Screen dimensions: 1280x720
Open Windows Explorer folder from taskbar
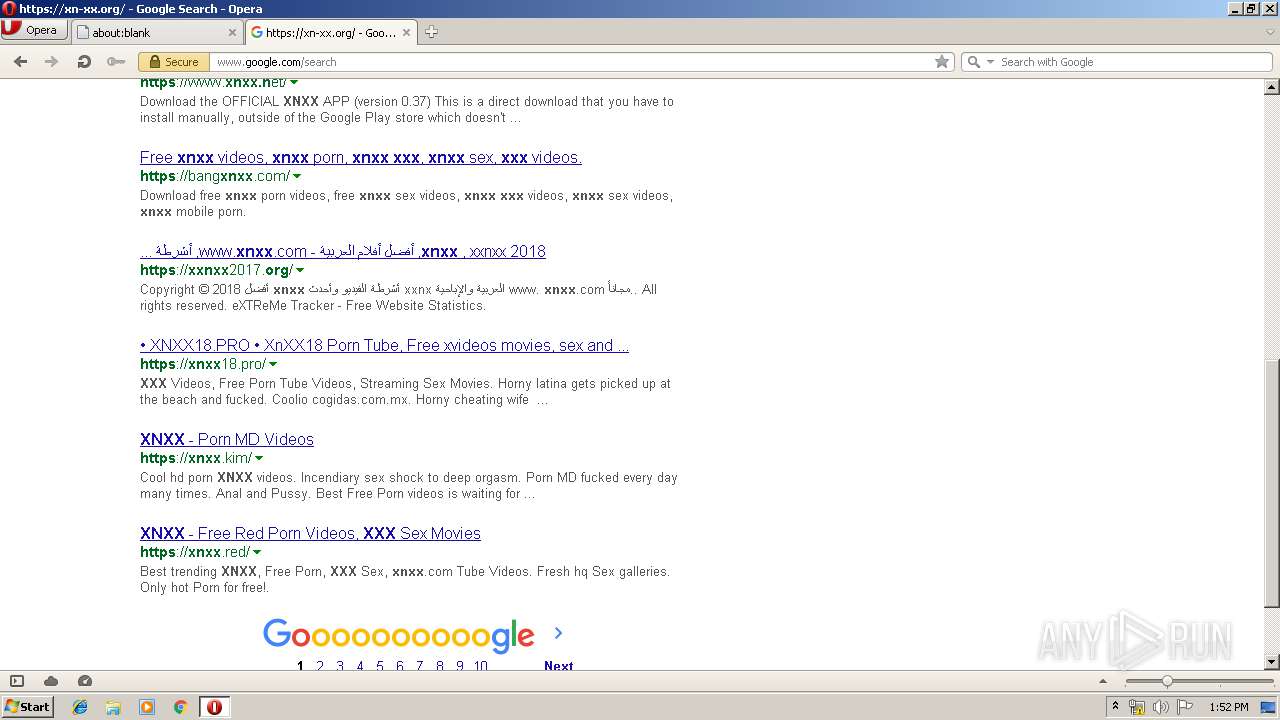tap(113, 707)
